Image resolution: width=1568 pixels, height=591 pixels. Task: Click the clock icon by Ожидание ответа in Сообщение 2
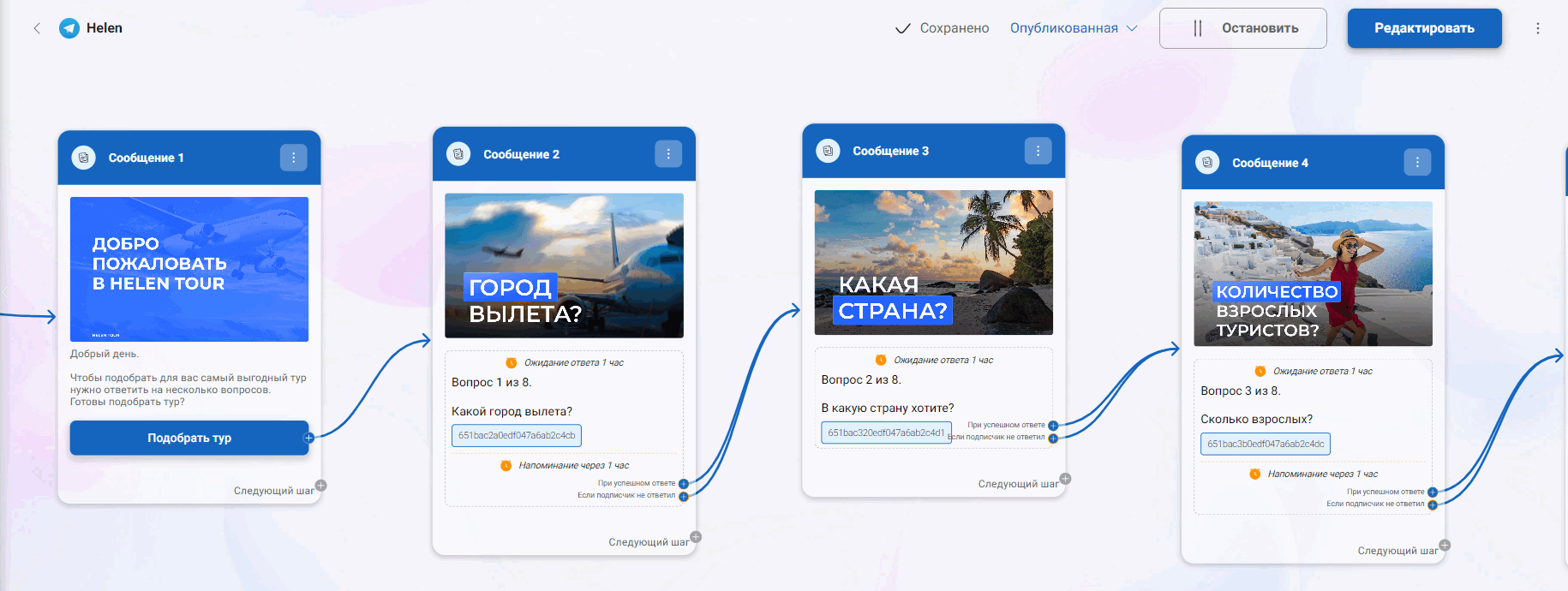pyautogui.click(x=512, y=362)
